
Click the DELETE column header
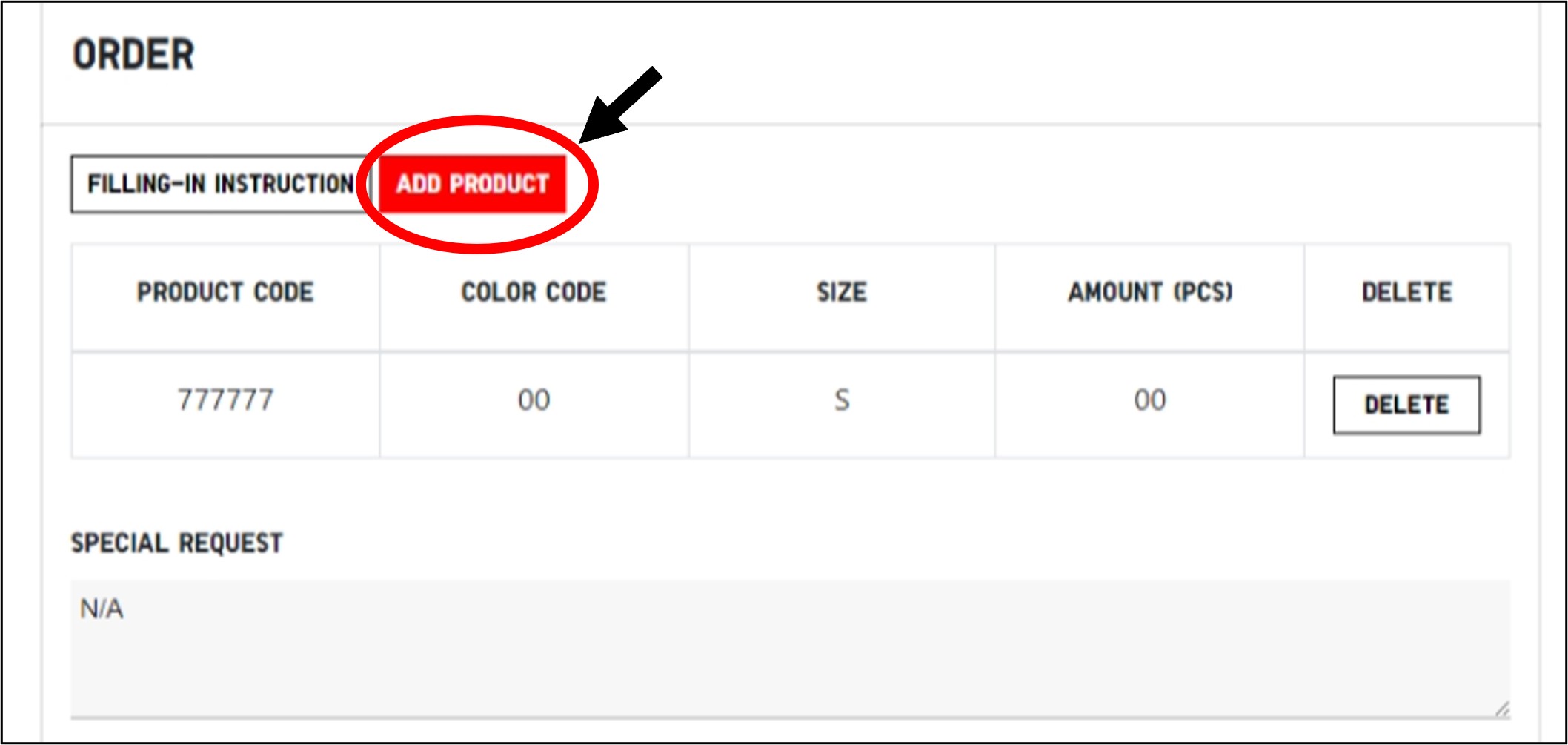(x=1406, y=293)
